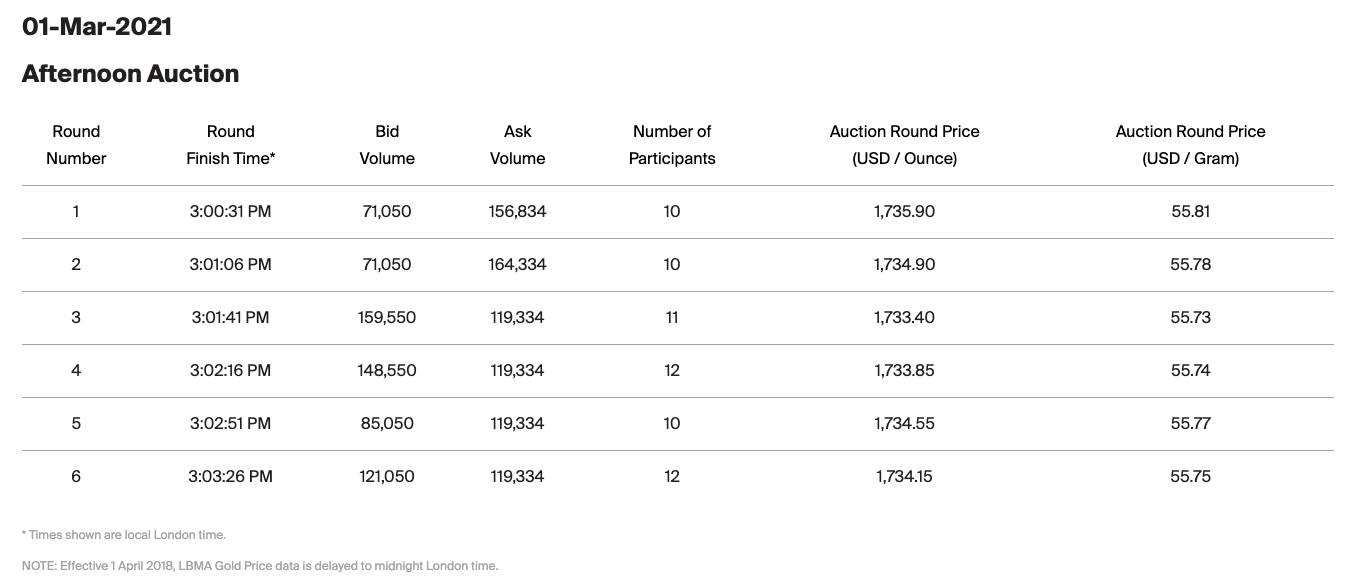Select the 159,550 bid volume cell

click(x=387, y=318)
